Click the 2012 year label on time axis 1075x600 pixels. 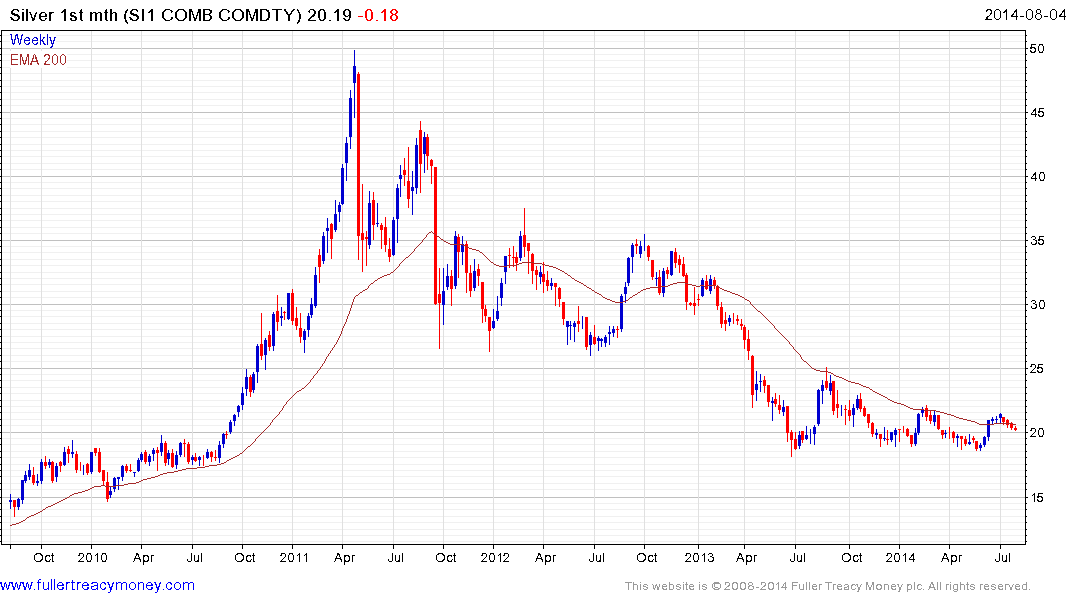tap(495, 557)
